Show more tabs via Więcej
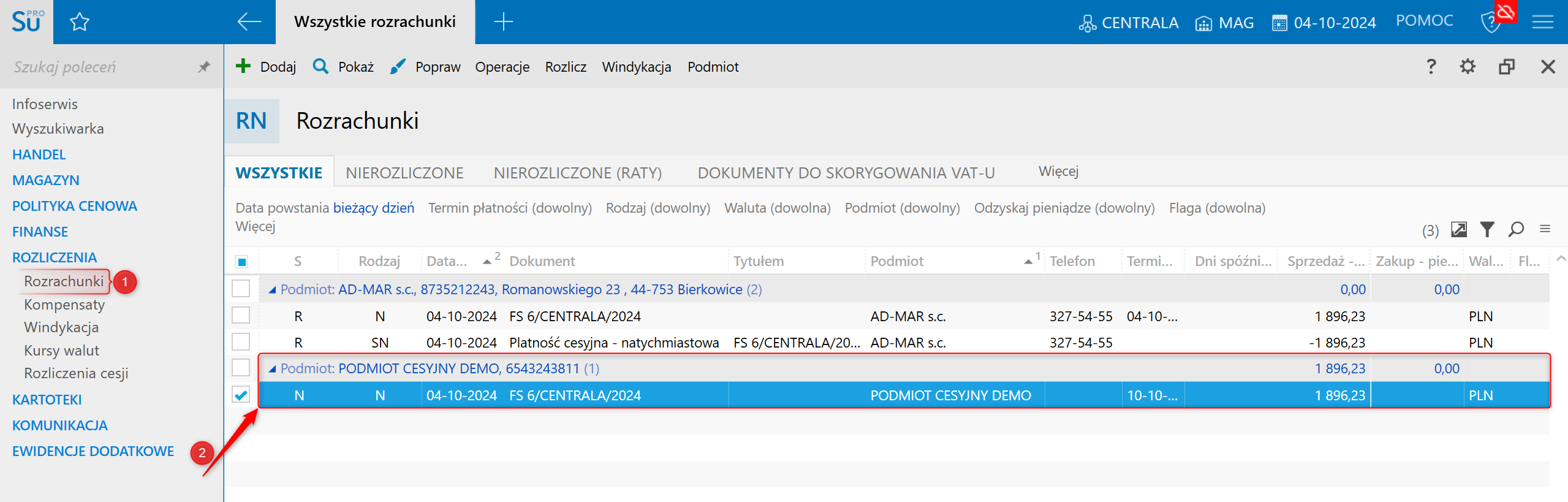The image size is (1568, 502). click(x=1058, y=172)
